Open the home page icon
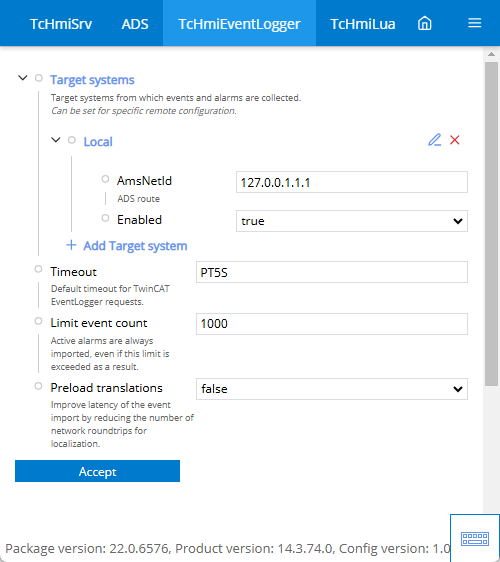500x562 pixels. click(x=424, y=24)
